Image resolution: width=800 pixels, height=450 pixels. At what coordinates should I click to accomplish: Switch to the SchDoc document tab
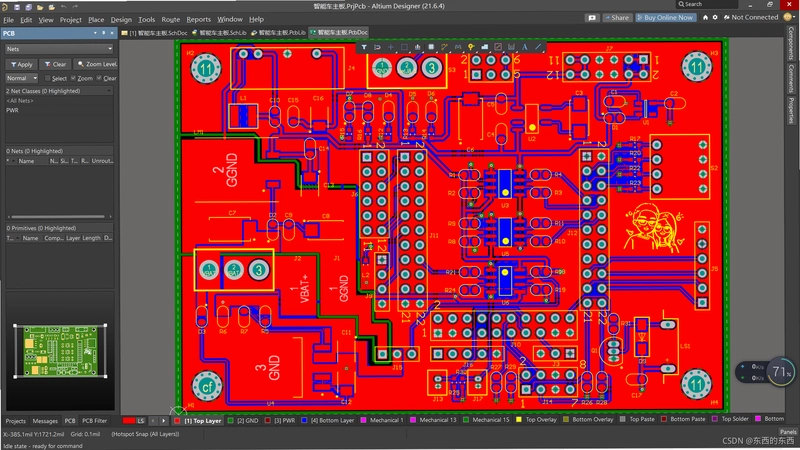[x=155, y=33]
